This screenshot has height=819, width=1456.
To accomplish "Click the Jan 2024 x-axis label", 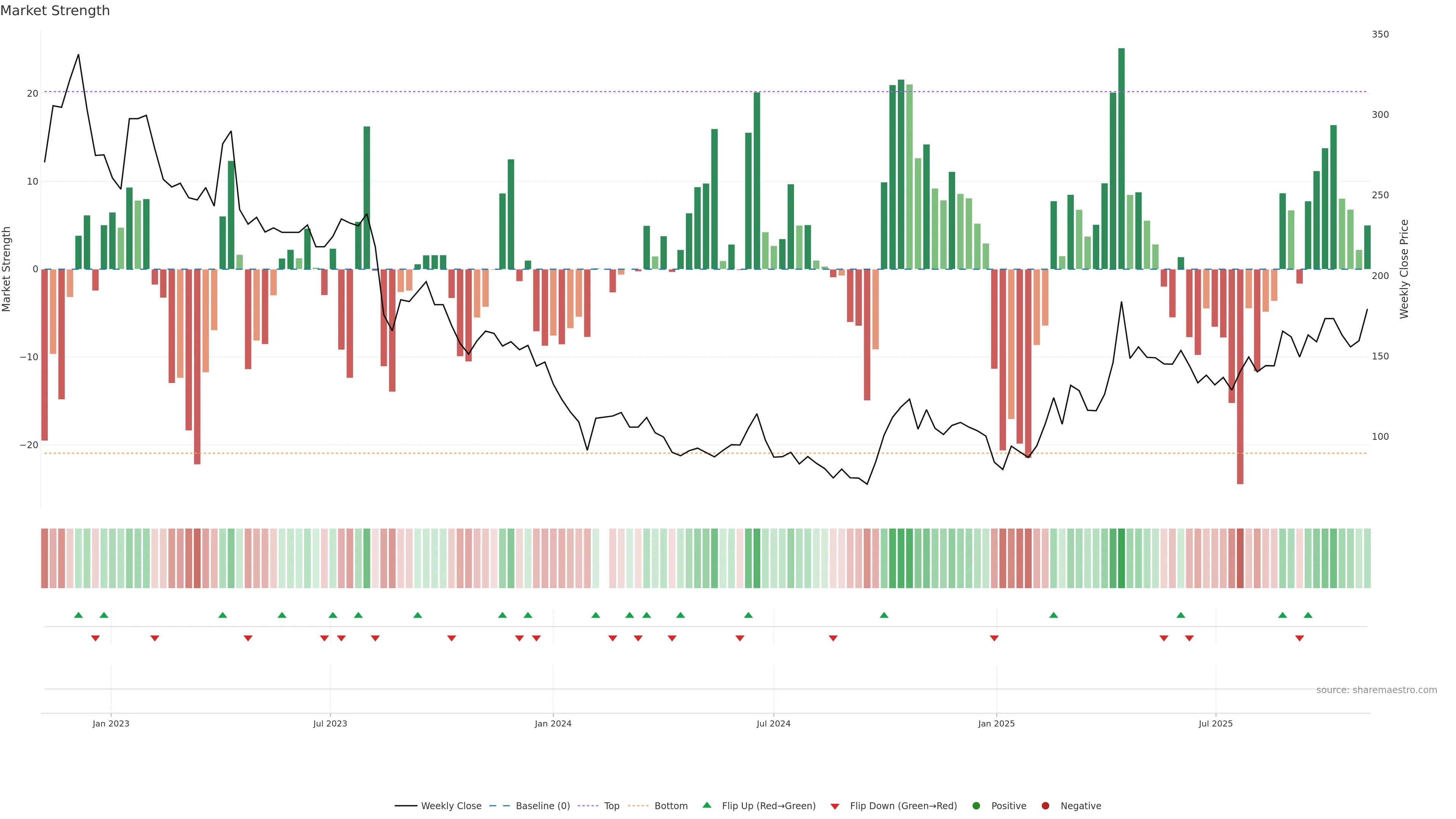I will (x=553, y=723).
